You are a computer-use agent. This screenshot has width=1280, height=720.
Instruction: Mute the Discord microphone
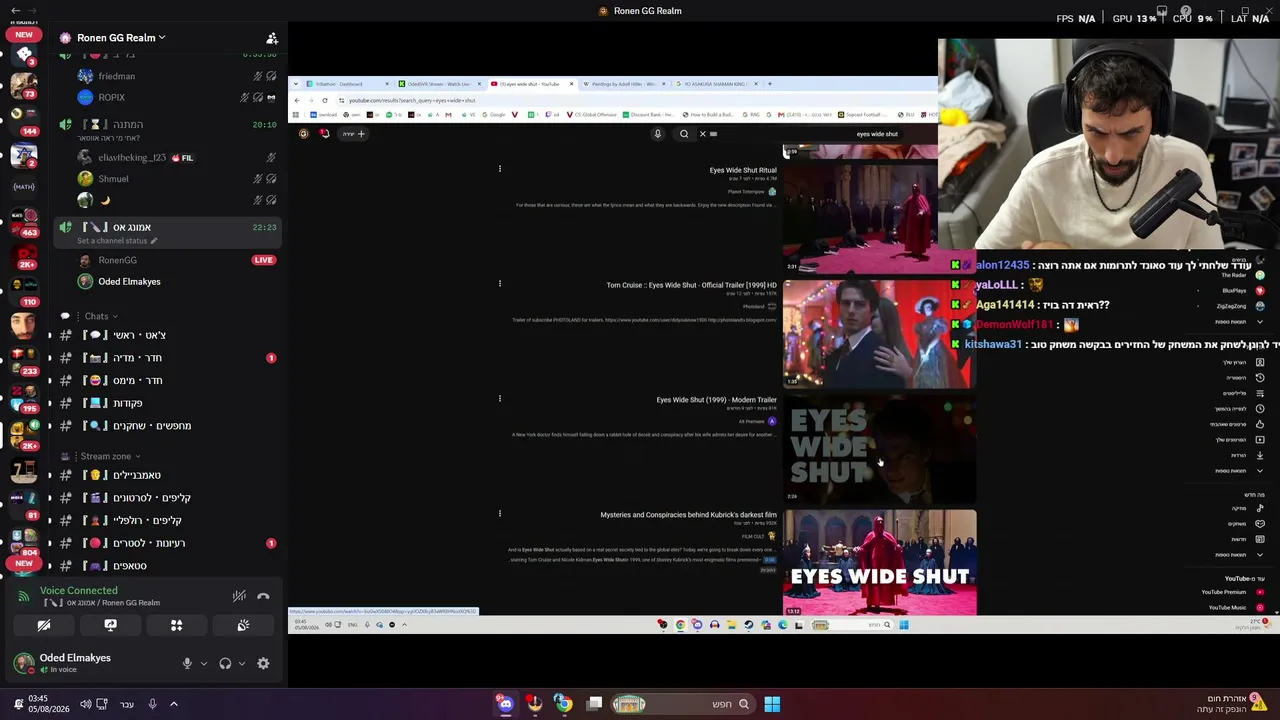187,663
